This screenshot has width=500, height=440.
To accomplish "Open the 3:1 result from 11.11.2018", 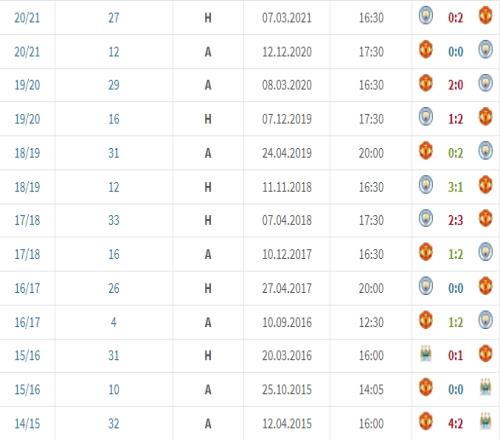I will click(x=455, y=187).
